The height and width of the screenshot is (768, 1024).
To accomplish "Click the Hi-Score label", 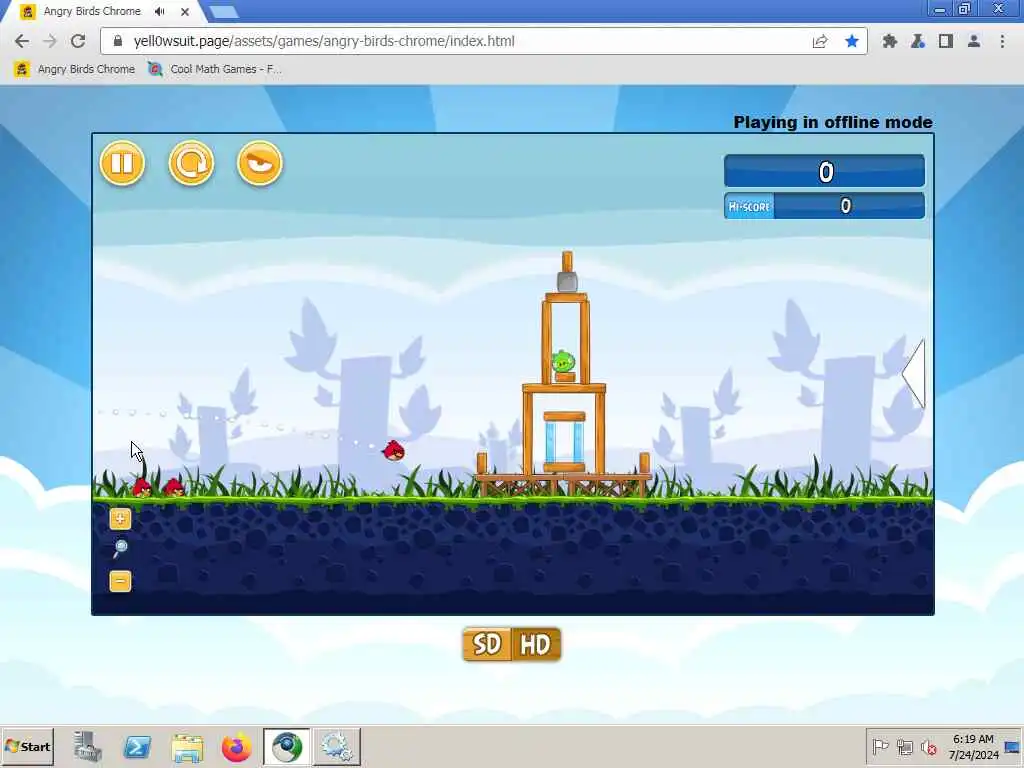I will pyautogui.click(x=749, y=206).
